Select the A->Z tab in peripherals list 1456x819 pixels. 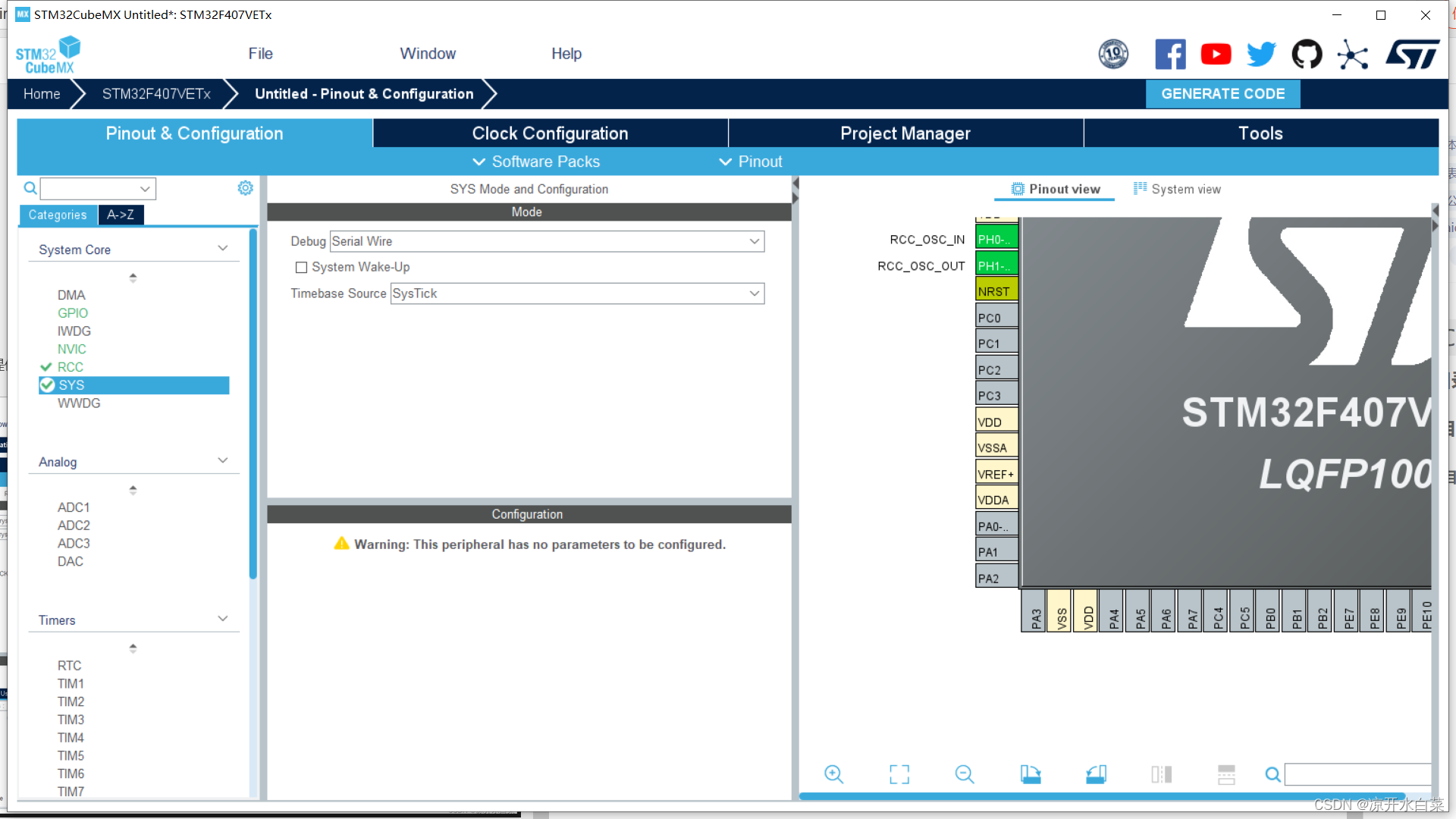coord(119,214)
